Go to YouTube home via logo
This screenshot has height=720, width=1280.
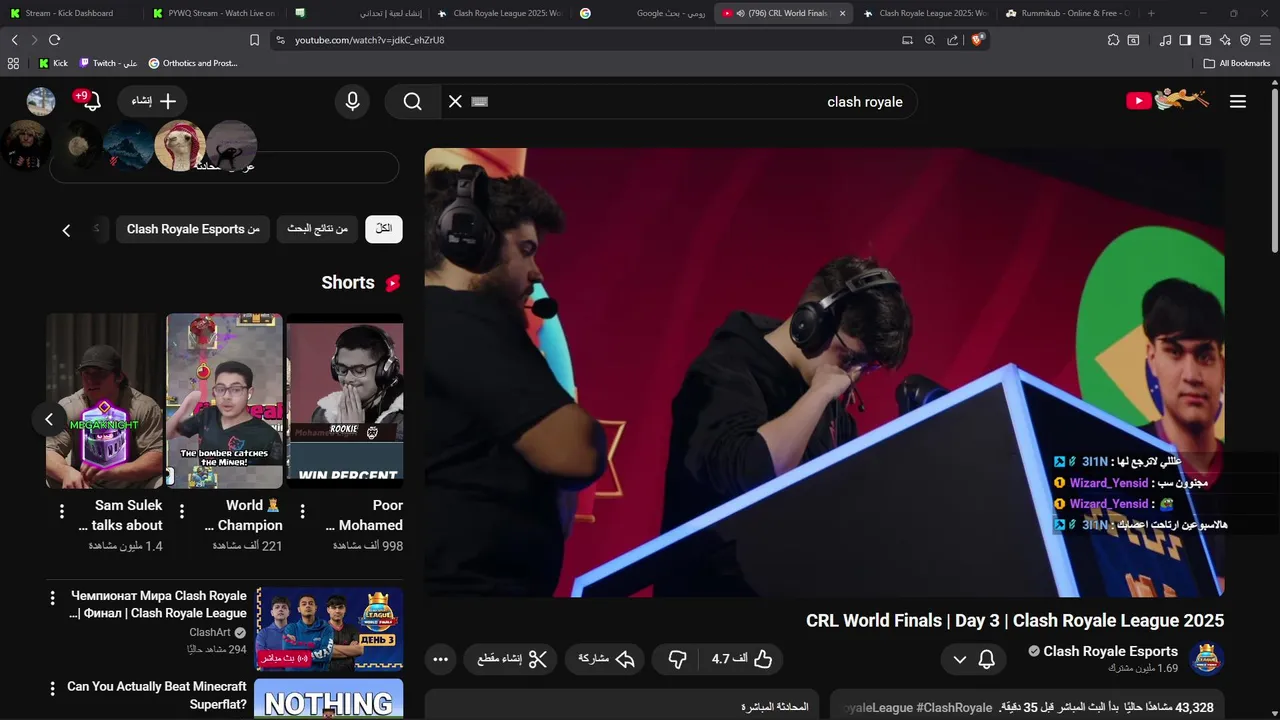tap(1167, 100)
